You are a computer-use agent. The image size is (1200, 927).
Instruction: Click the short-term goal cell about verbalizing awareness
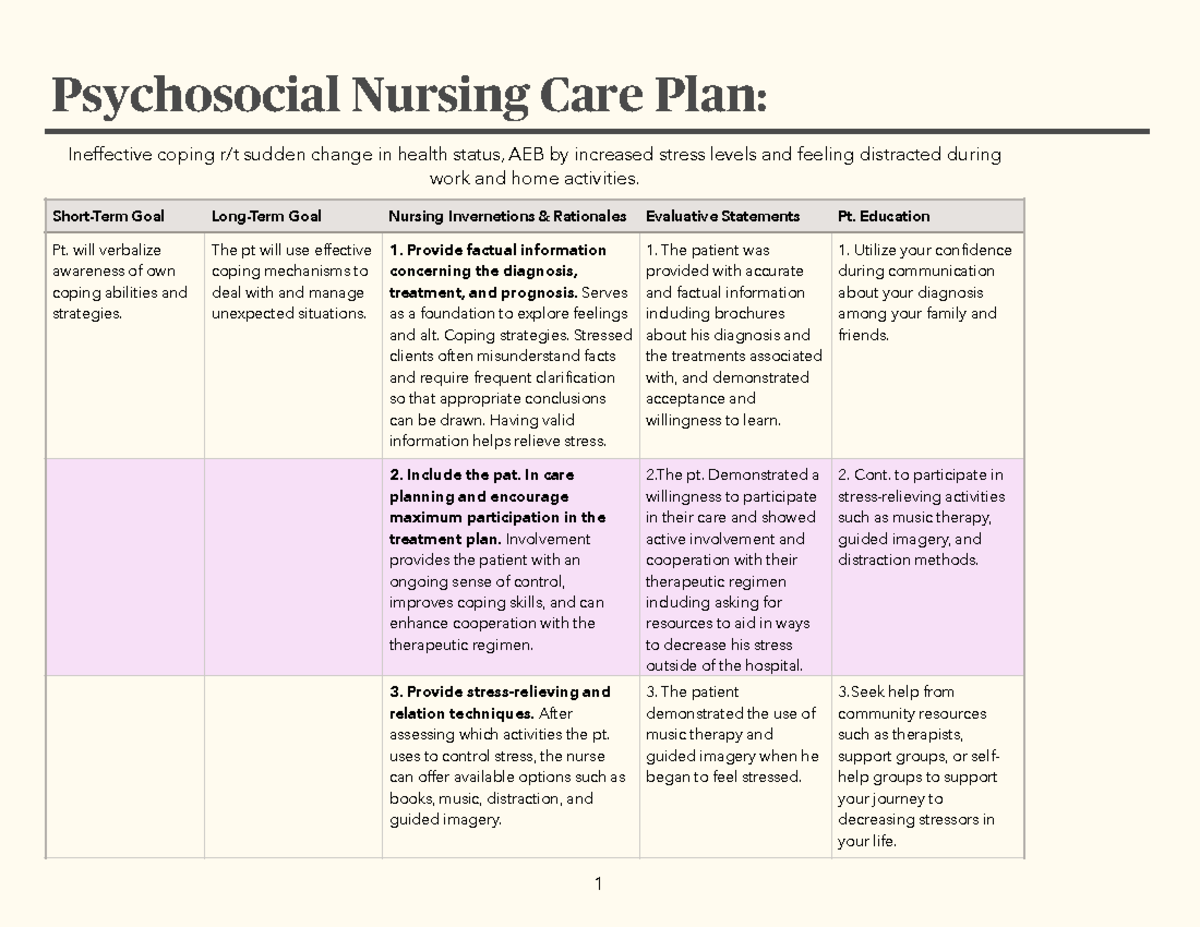120,281
